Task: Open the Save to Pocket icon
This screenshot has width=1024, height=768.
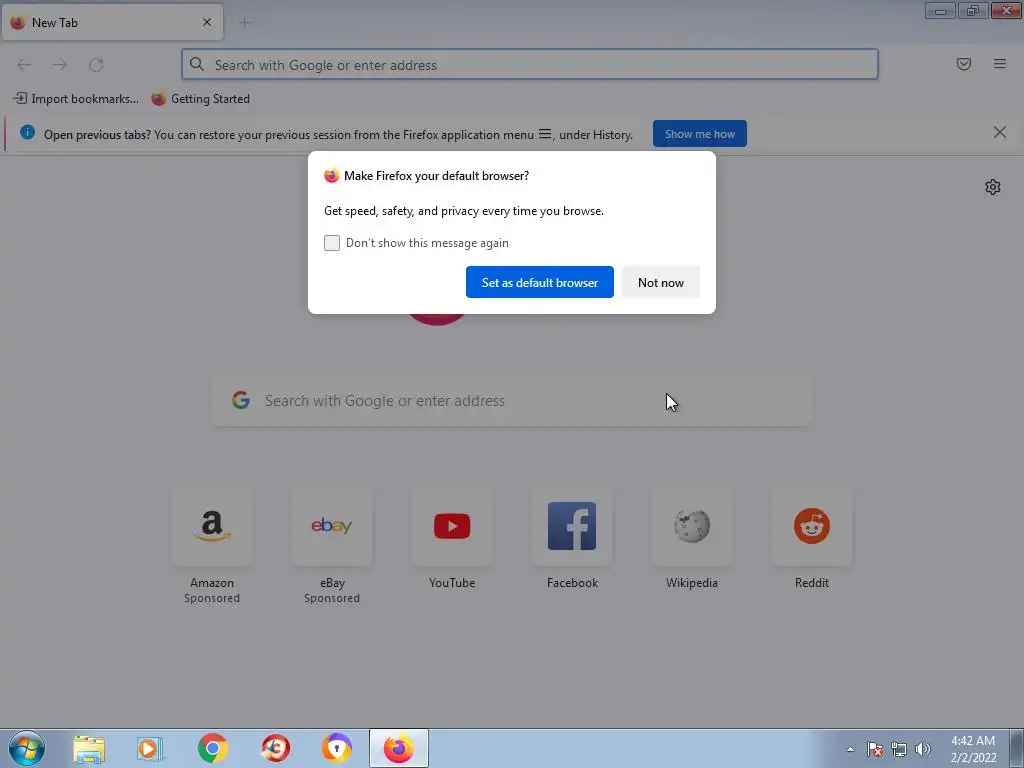Action: click(963, 64)
